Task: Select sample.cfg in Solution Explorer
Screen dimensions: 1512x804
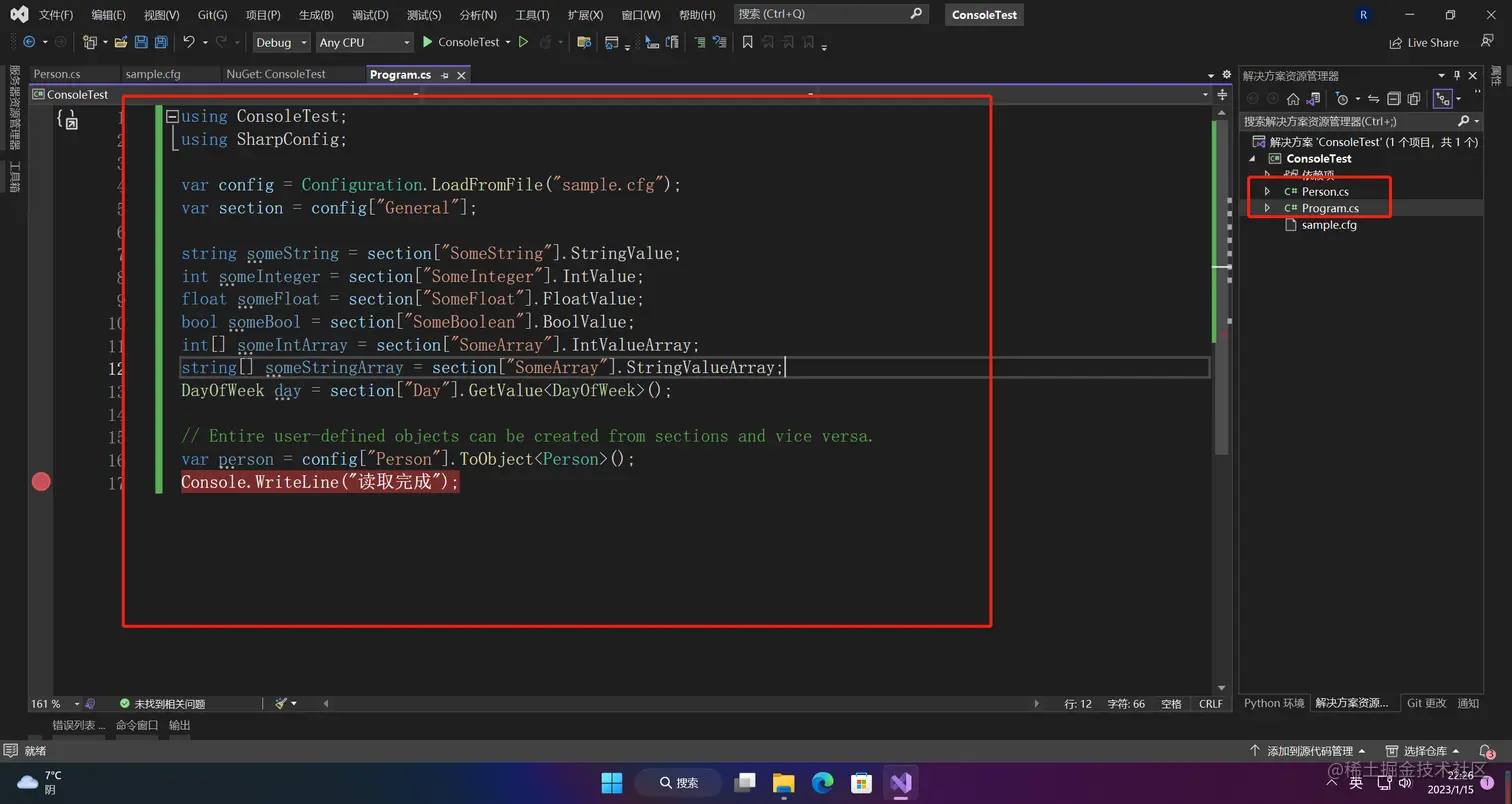Action: click(1328, 225)
